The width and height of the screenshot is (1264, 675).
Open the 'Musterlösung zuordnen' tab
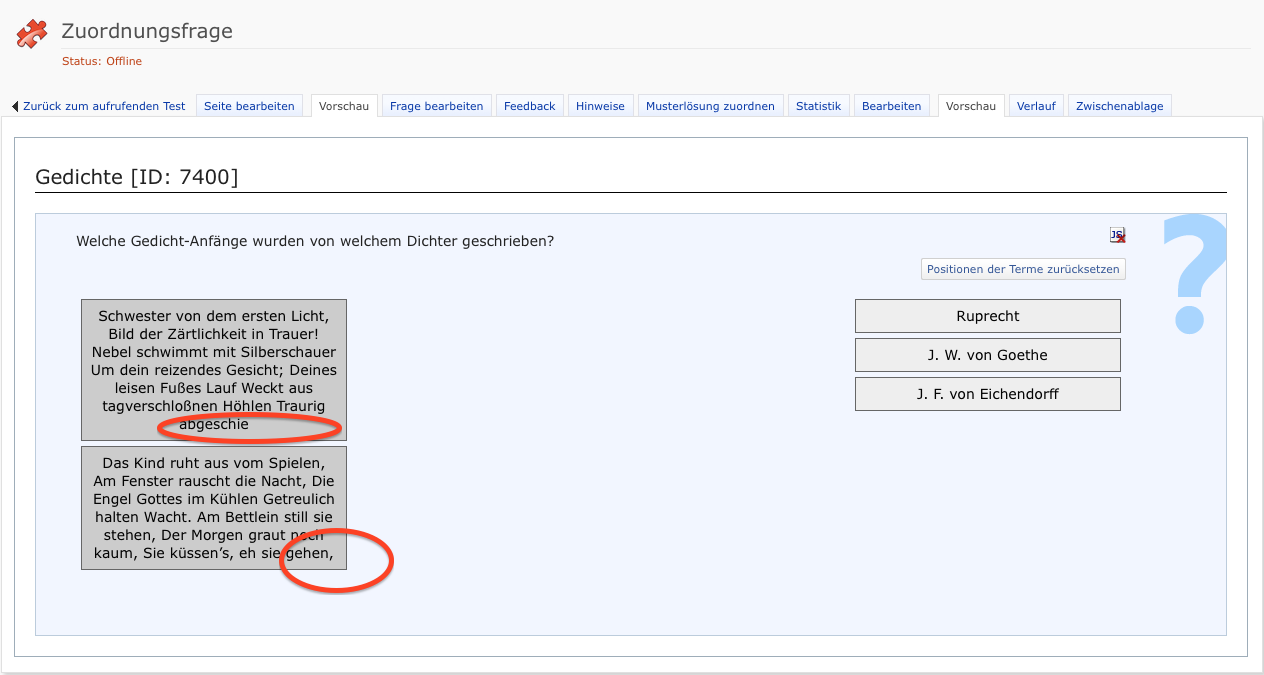[710, 106]
